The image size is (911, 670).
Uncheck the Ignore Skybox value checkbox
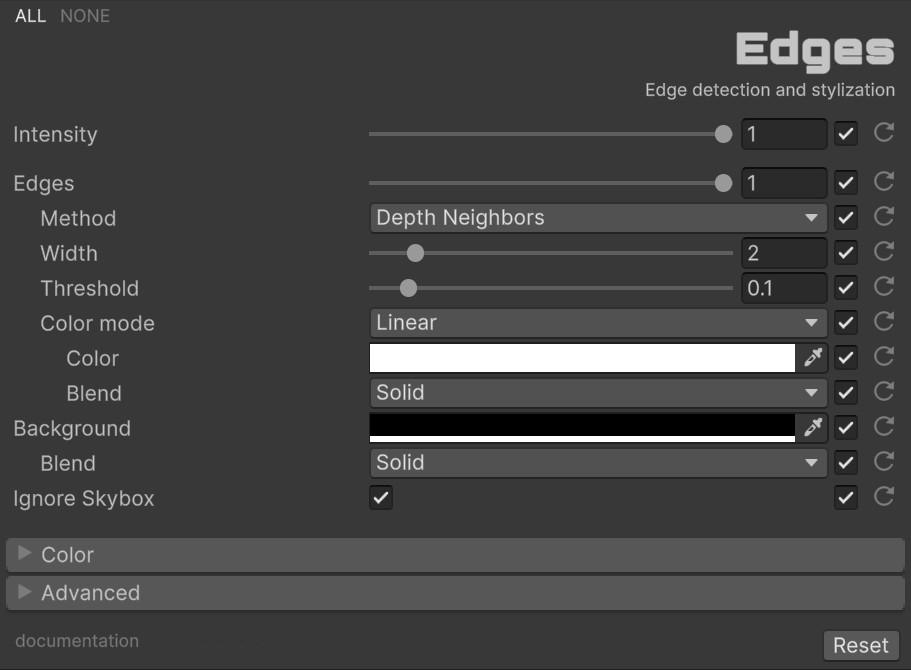(x=381, y=497)
